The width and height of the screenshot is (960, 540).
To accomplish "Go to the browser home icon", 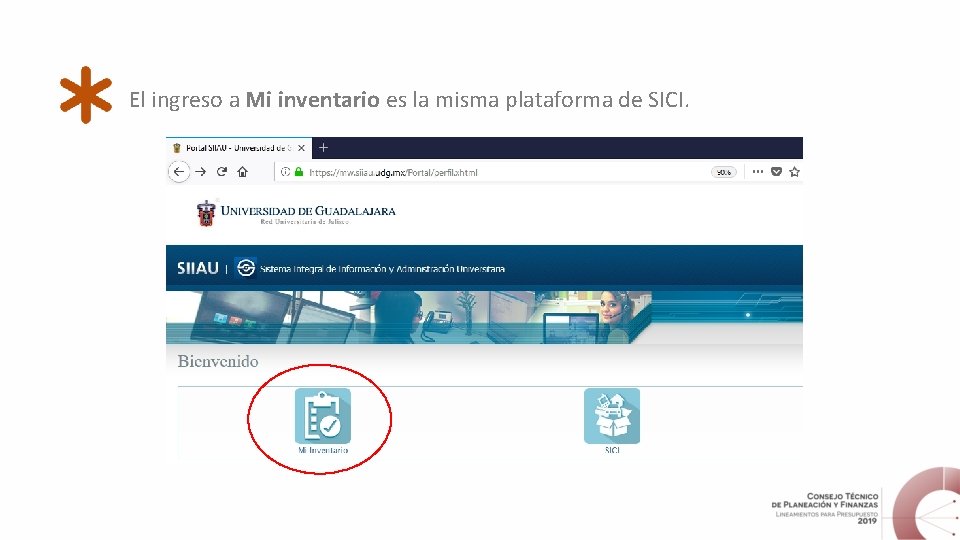I will pyautogui.click(x=242, y=172).
